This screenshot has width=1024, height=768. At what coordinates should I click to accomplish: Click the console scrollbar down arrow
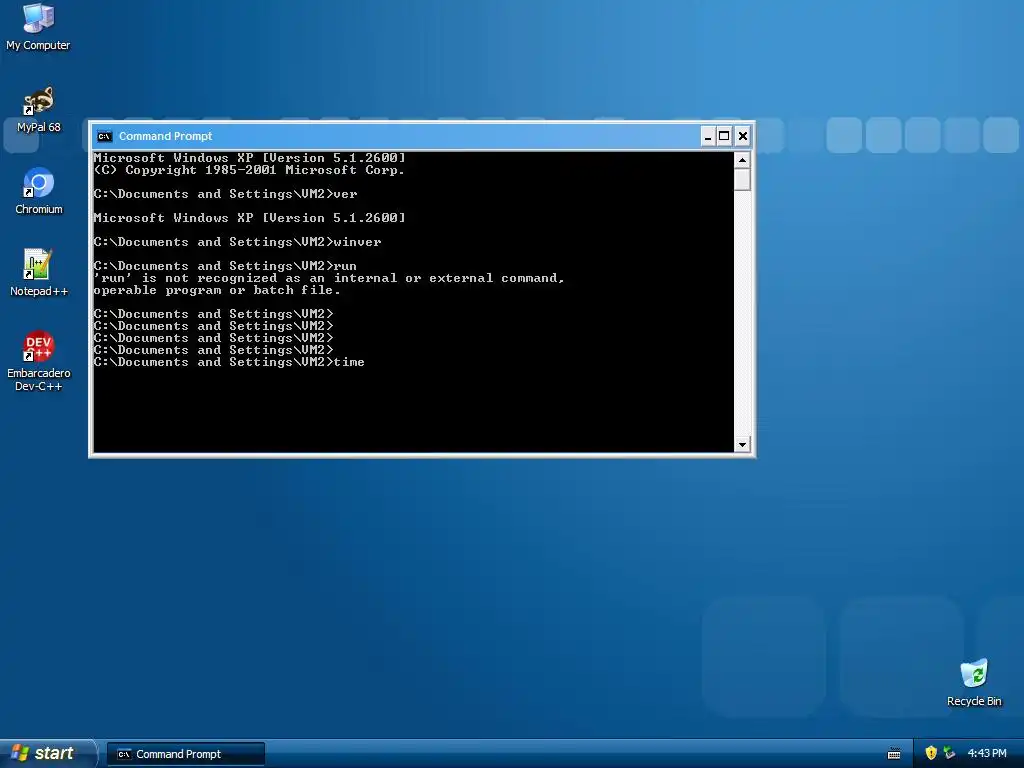[x=742, y=445]
